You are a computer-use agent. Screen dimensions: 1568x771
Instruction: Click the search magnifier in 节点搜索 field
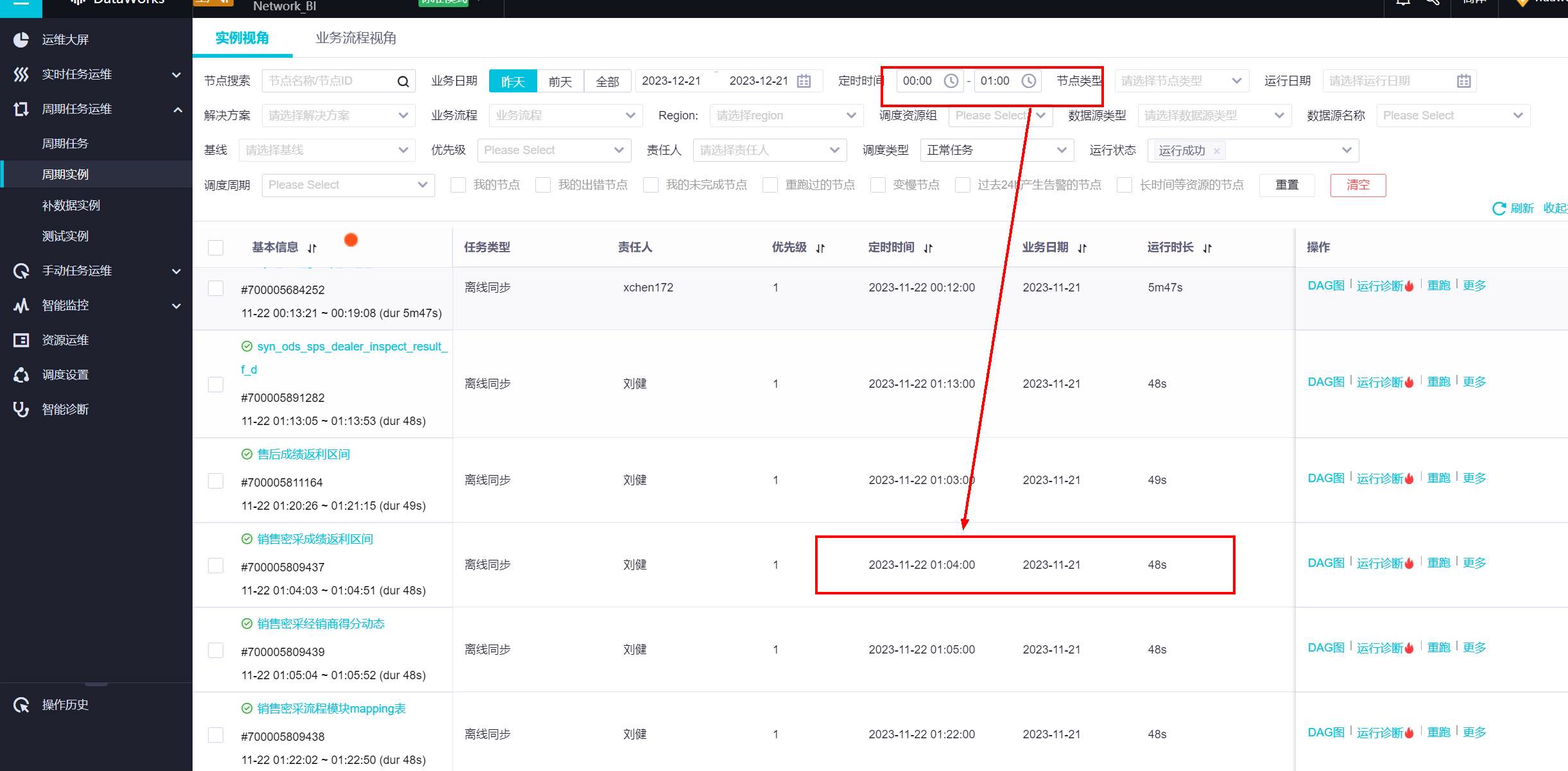coord(403,82)
